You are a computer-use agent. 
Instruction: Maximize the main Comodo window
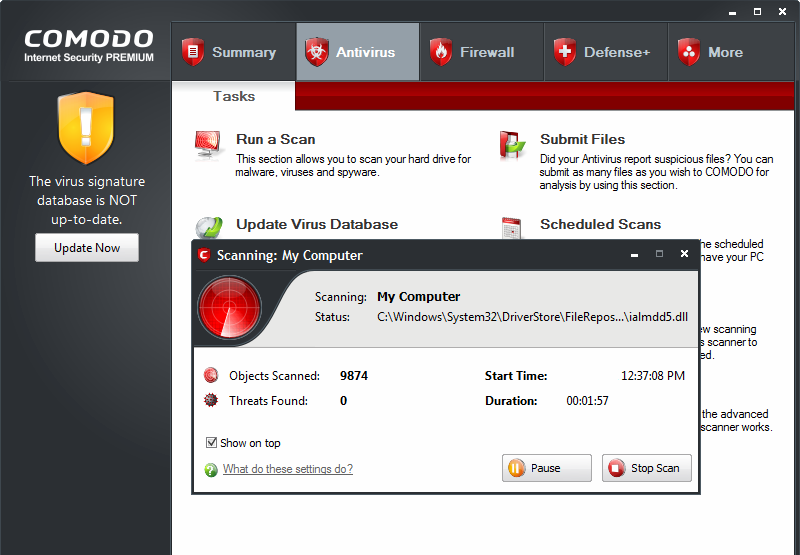tap(757, 12)
